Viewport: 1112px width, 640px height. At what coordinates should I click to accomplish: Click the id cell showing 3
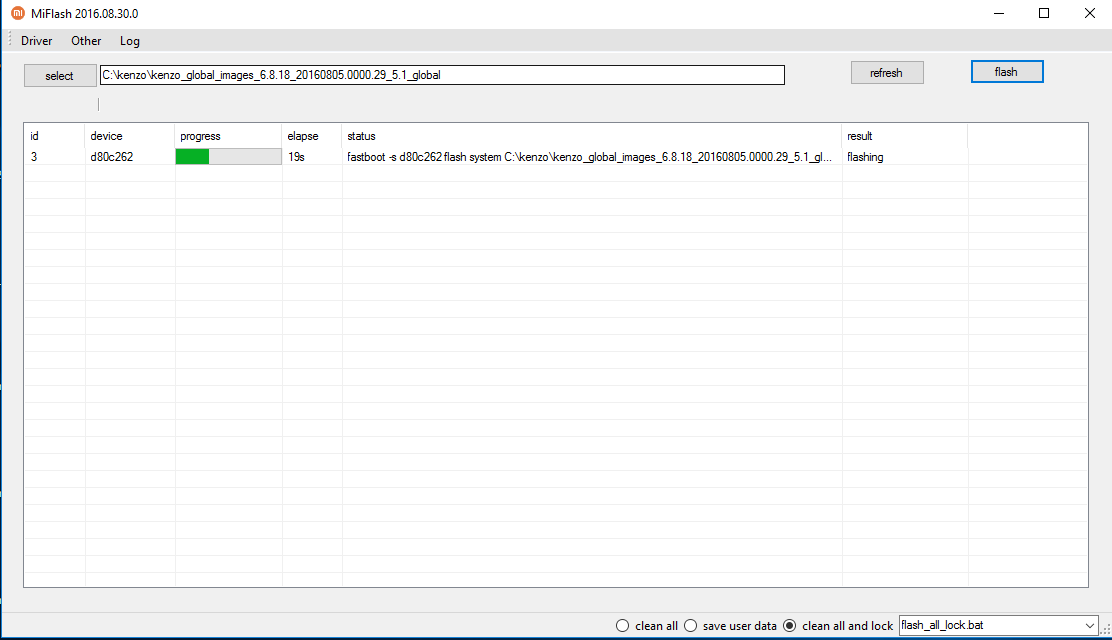33,157
